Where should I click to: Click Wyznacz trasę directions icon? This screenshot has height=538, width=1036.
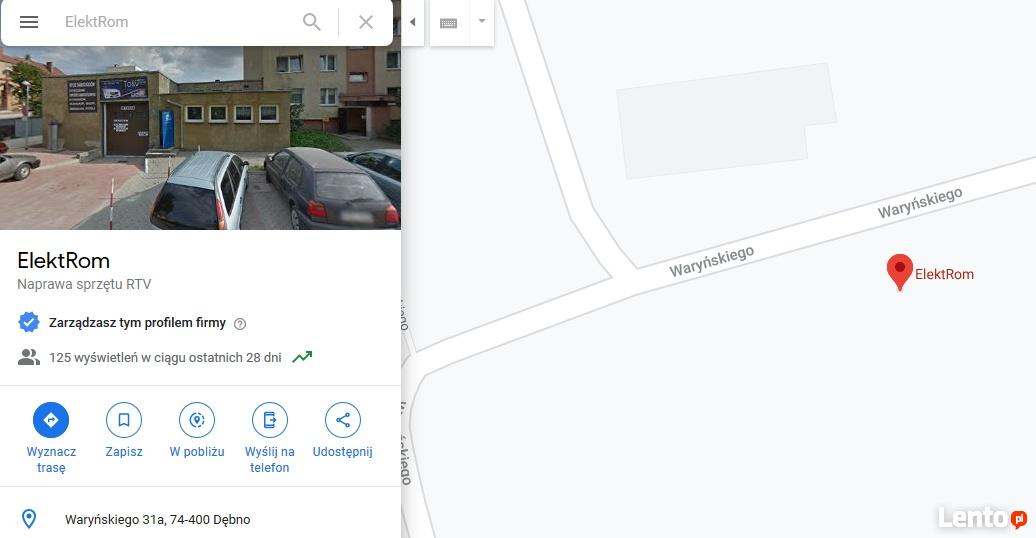pos(51,420)
